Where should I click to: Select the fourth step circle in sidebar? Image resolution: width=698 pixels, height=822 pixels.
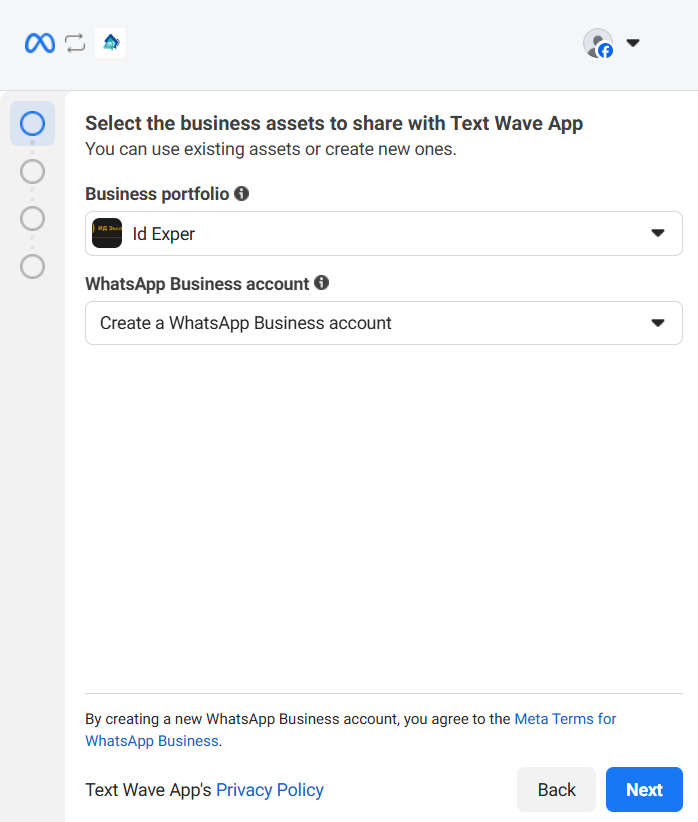[x=33, y=266]
